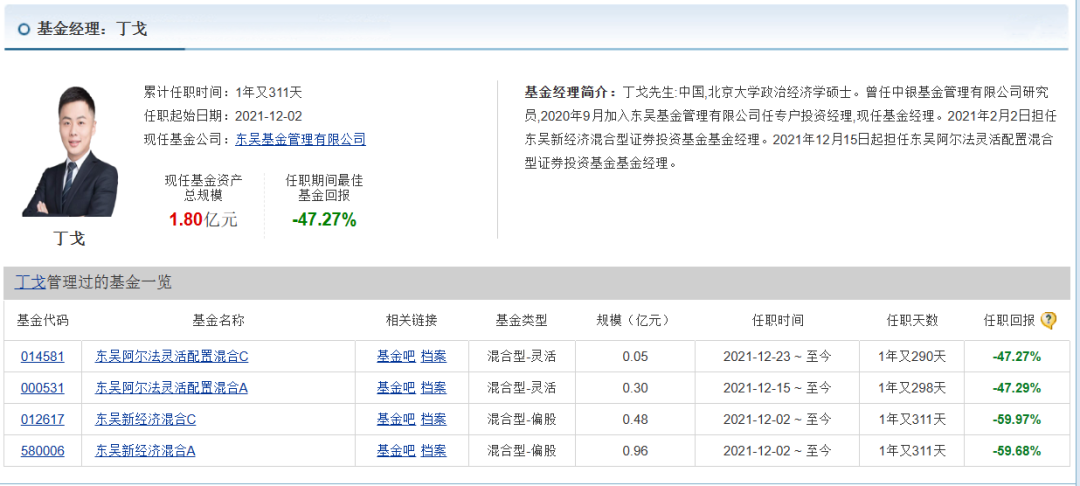Open 东吴阿尔法灵活配置混合C fund page
The image size is (1080, 486).
pos(171,356)
